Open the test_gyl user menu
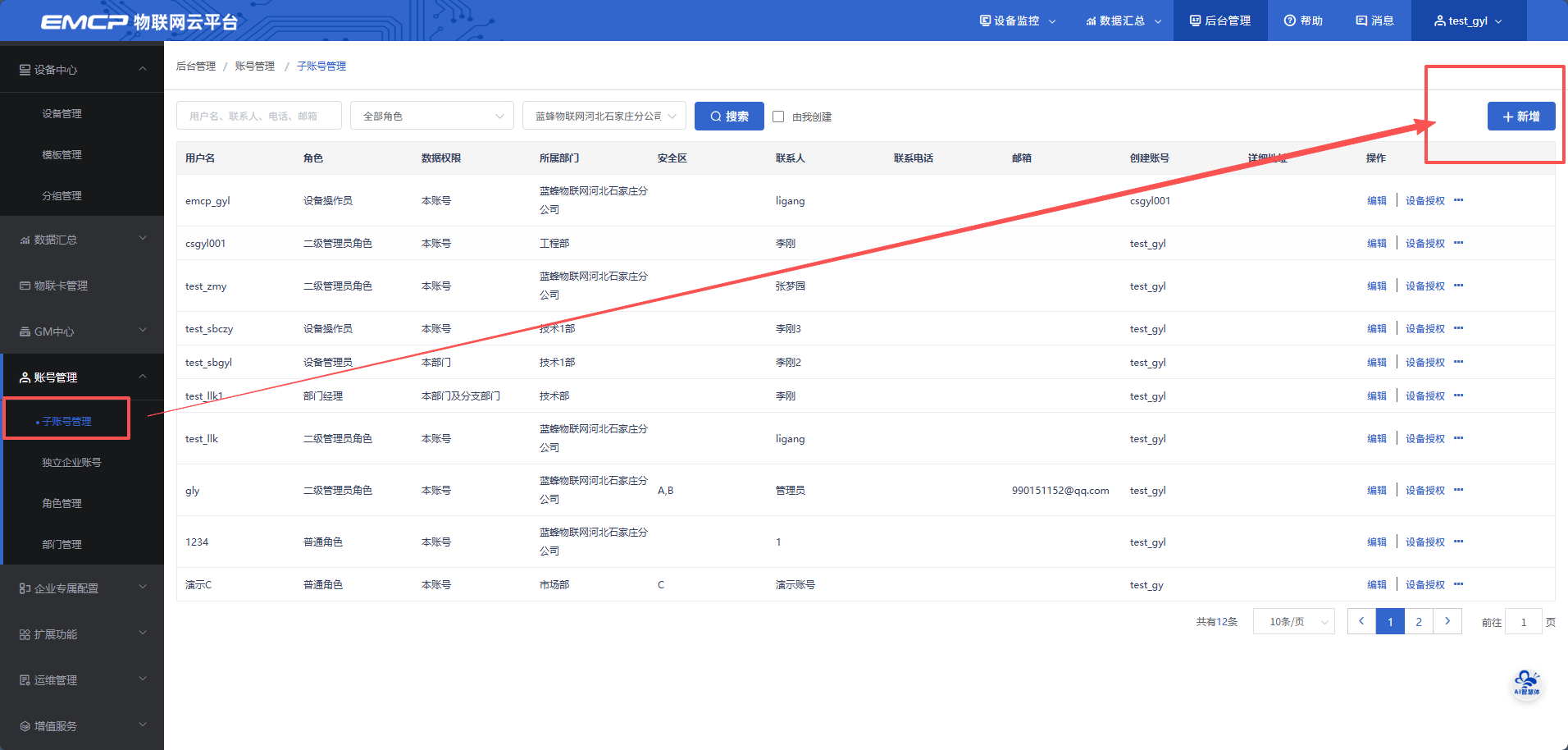 tap(1468, 21)
